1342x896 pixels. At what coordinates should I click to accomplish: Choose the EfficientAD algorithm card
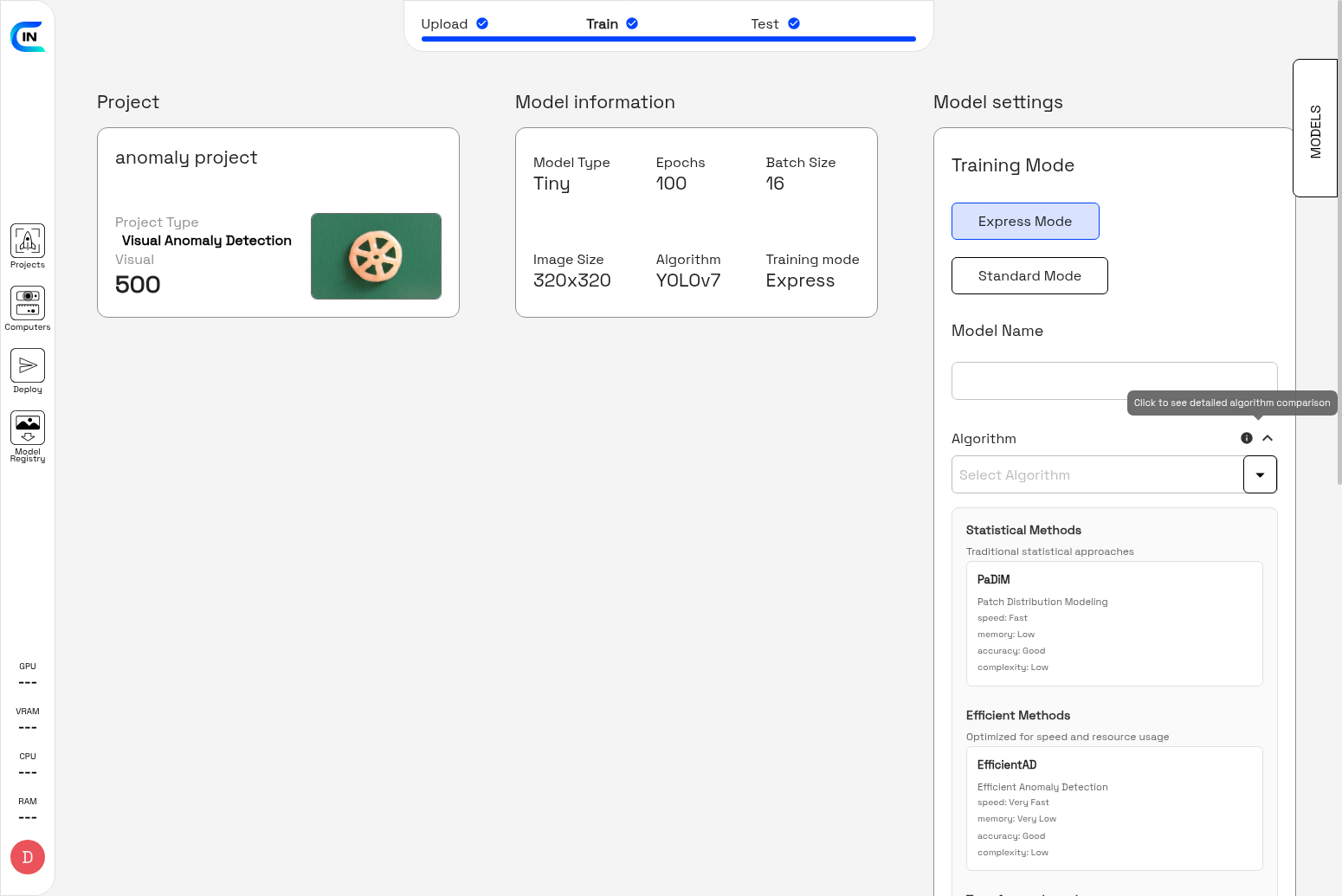pyautogui.click(x=1114, y=808)
